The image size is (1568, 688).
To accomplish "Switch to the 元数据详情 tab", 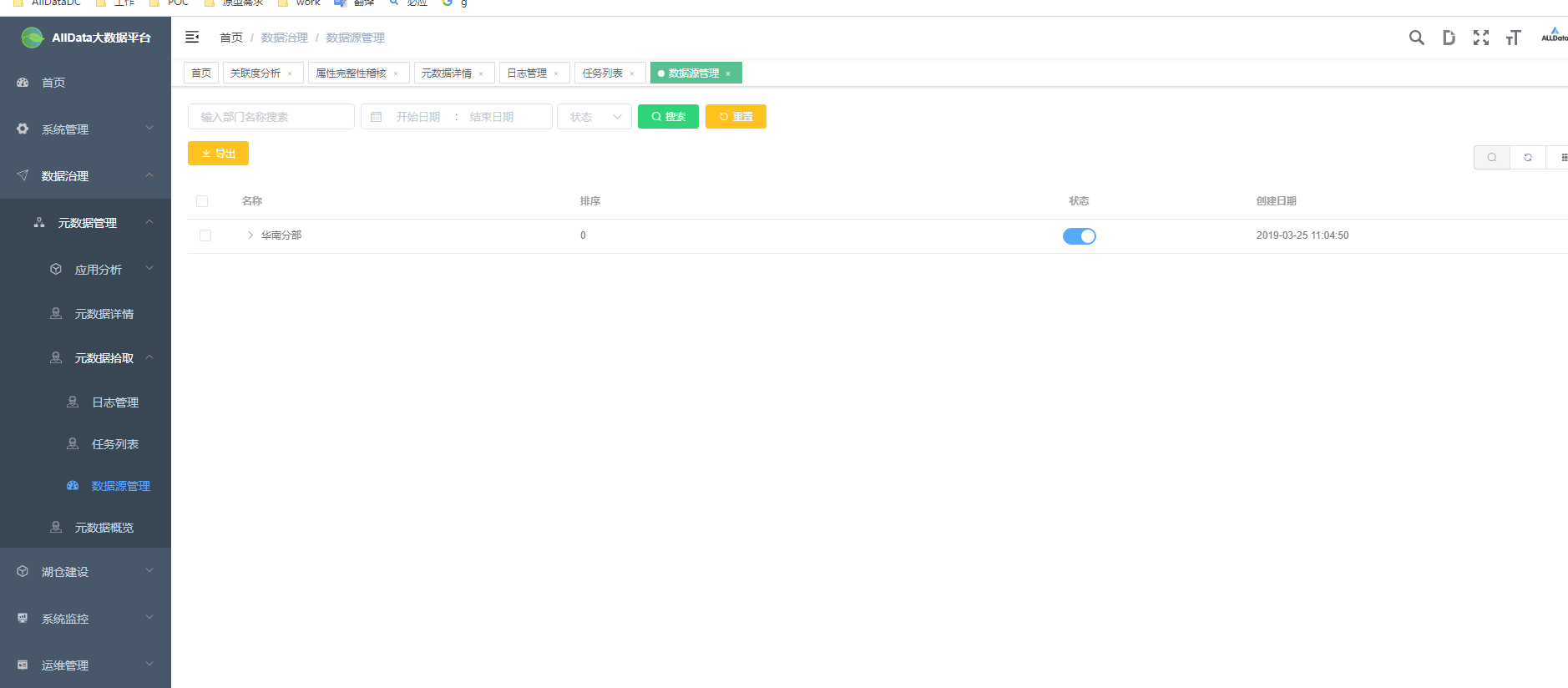I will tap(447, 73).
